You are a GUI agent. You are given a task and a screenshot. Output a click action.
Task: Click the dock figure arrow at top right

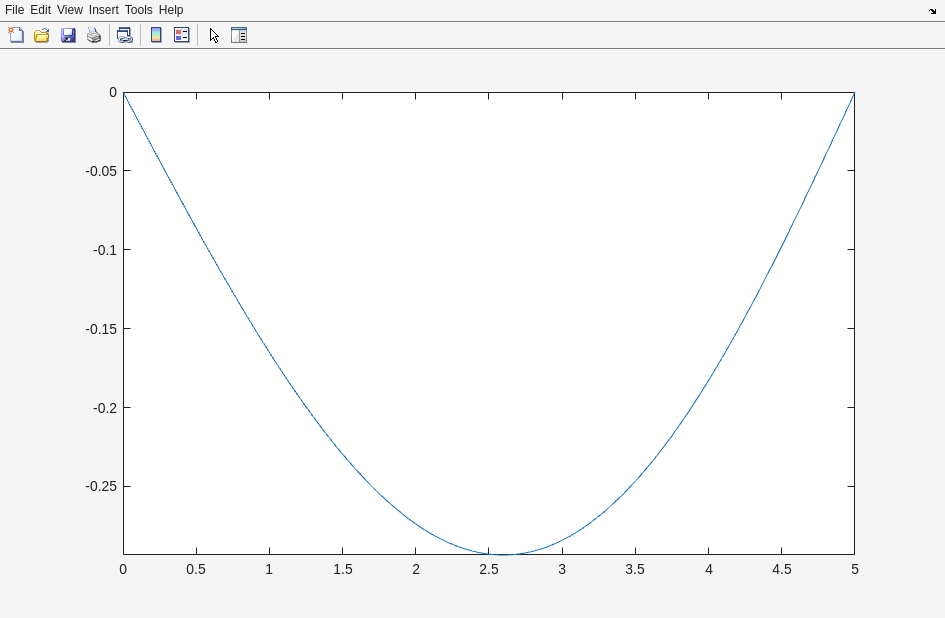point(932,11)
